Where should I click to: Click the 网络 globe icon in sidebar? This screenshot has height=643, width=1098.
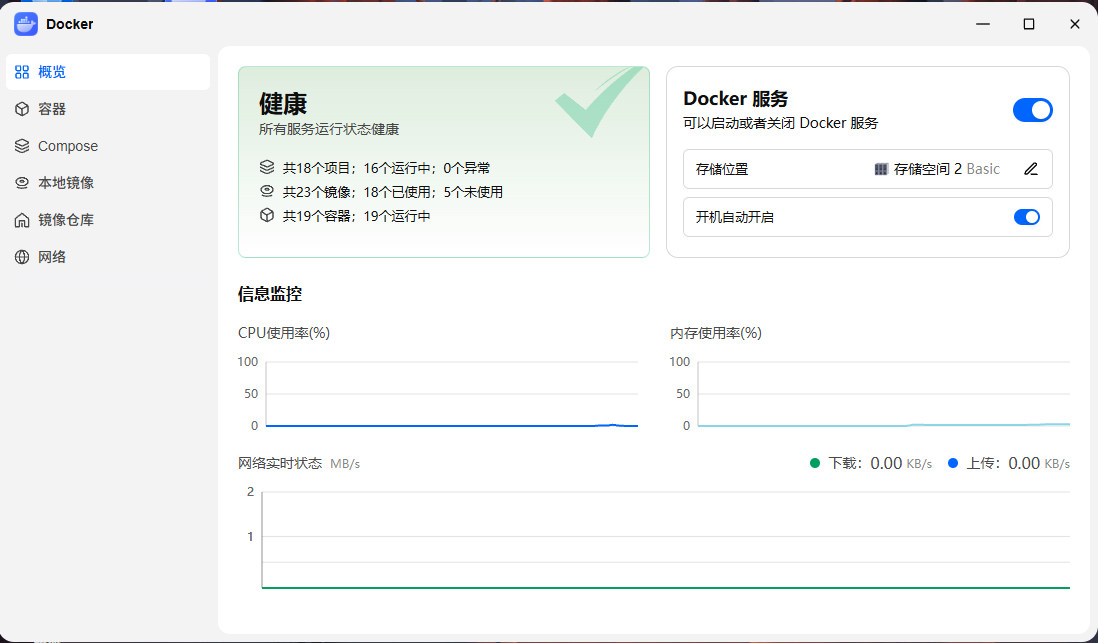22,257
